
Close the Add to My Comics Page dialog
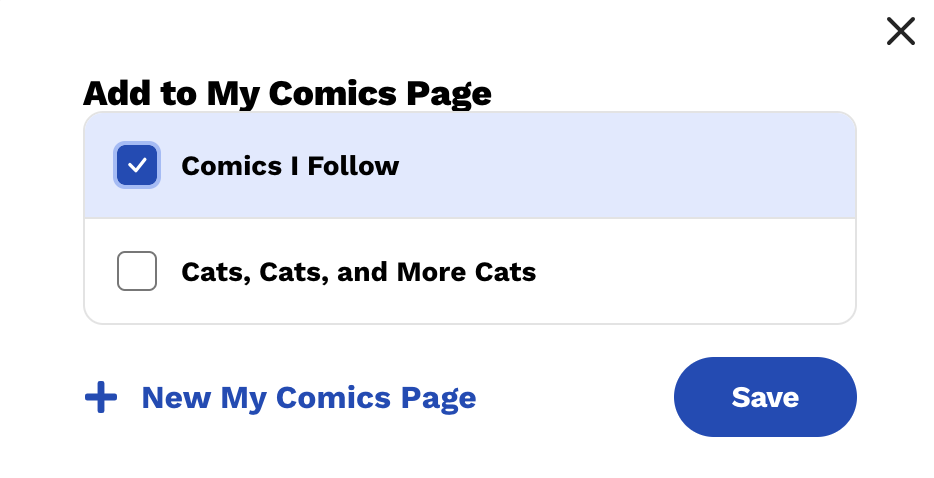click(x=901, y=32)
